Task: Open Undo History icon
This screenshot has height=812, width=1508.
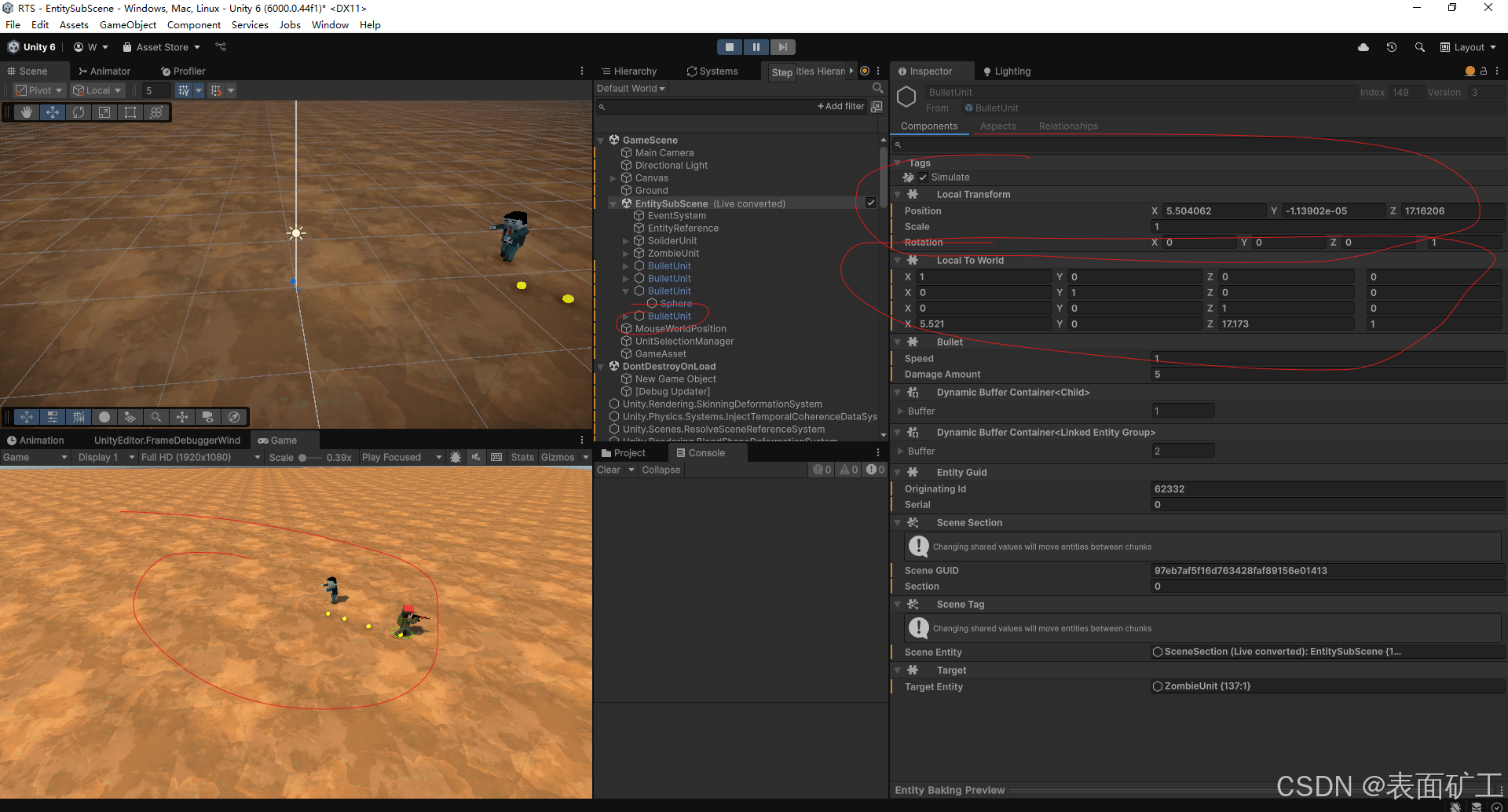Action: (x=1391, y=47)
